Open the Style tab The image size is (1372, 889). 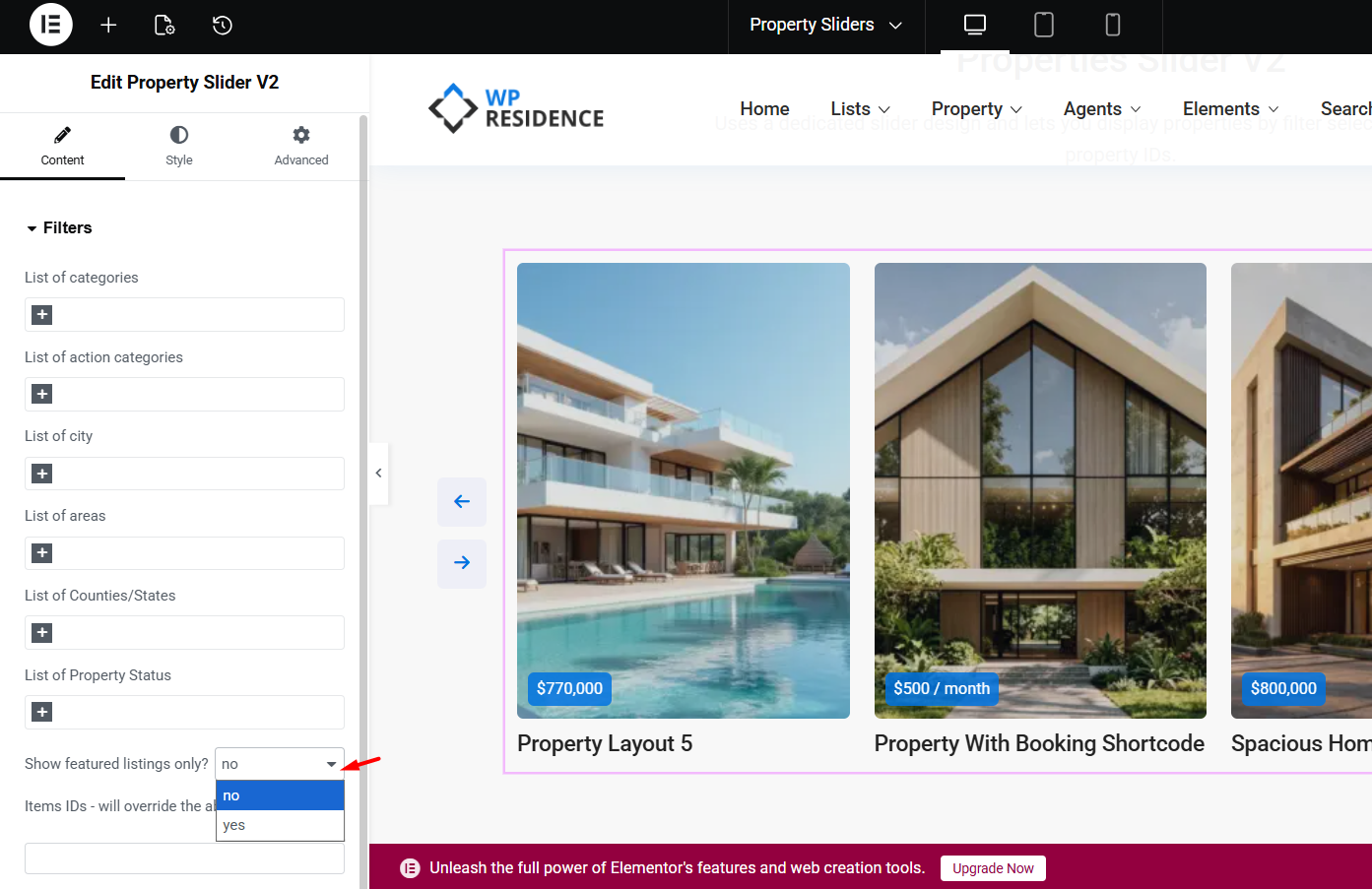[x=179, y=146]
